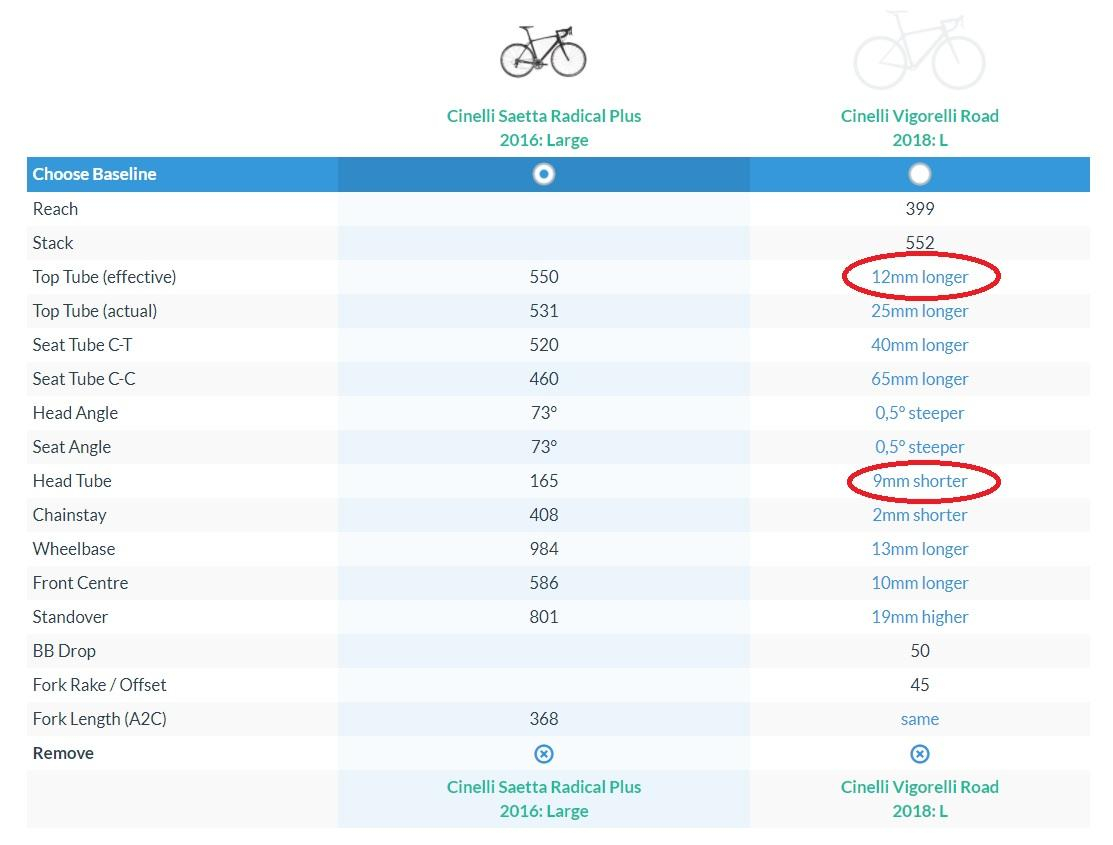Select Saetta Radical Plus as baseline radio
The width and height of the screenshot is (1113, 845).
[544, 174]
